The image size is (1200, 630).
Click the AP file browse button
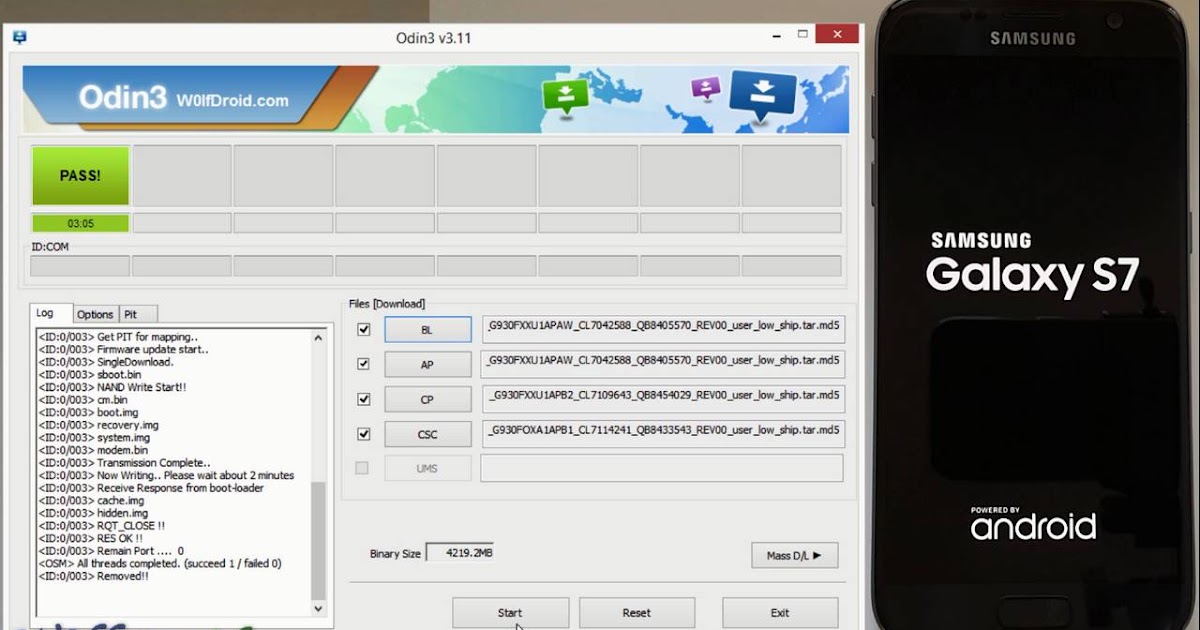click(x=427, y=365)
